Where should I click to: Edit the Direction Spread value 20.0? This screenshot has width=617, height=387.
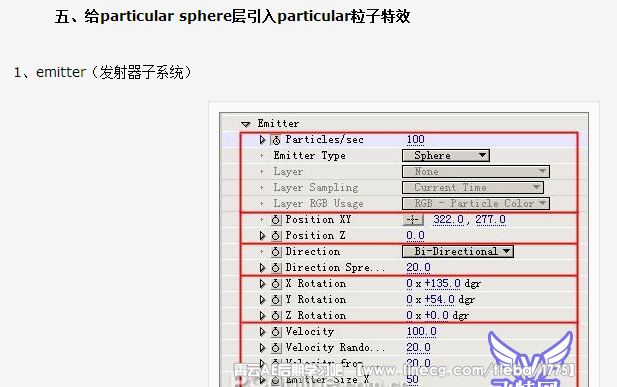[x=418, y=267]
